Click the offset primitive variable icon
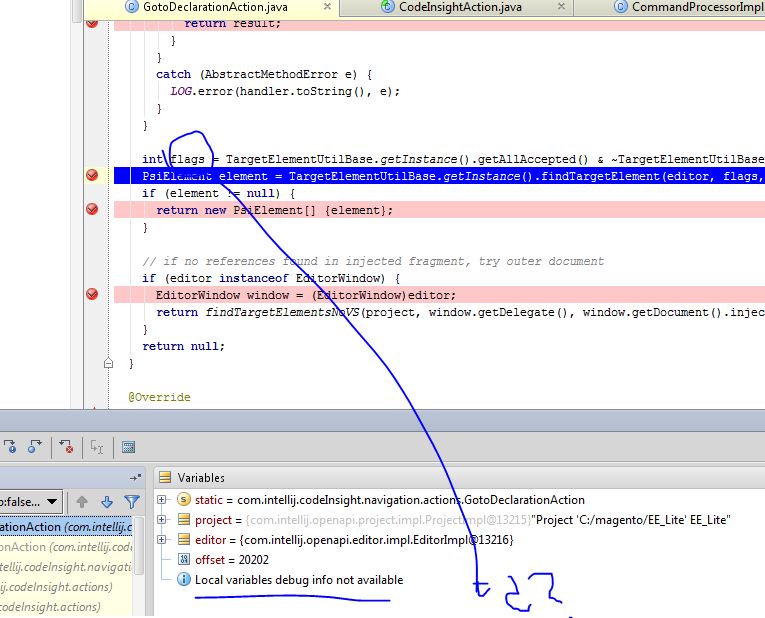Image resolution: width=765 pixels, height=618 pixels. click(183, 559)
